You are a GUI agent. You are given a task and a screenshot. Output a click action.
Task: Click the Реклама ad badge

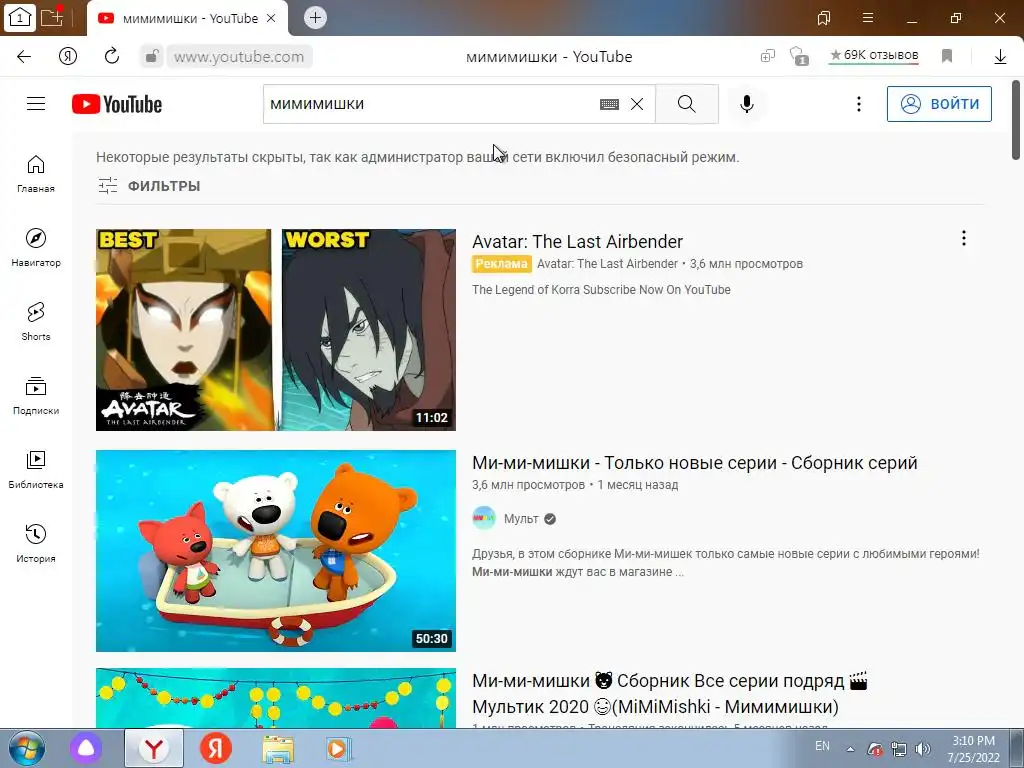[x=501, y=264]
